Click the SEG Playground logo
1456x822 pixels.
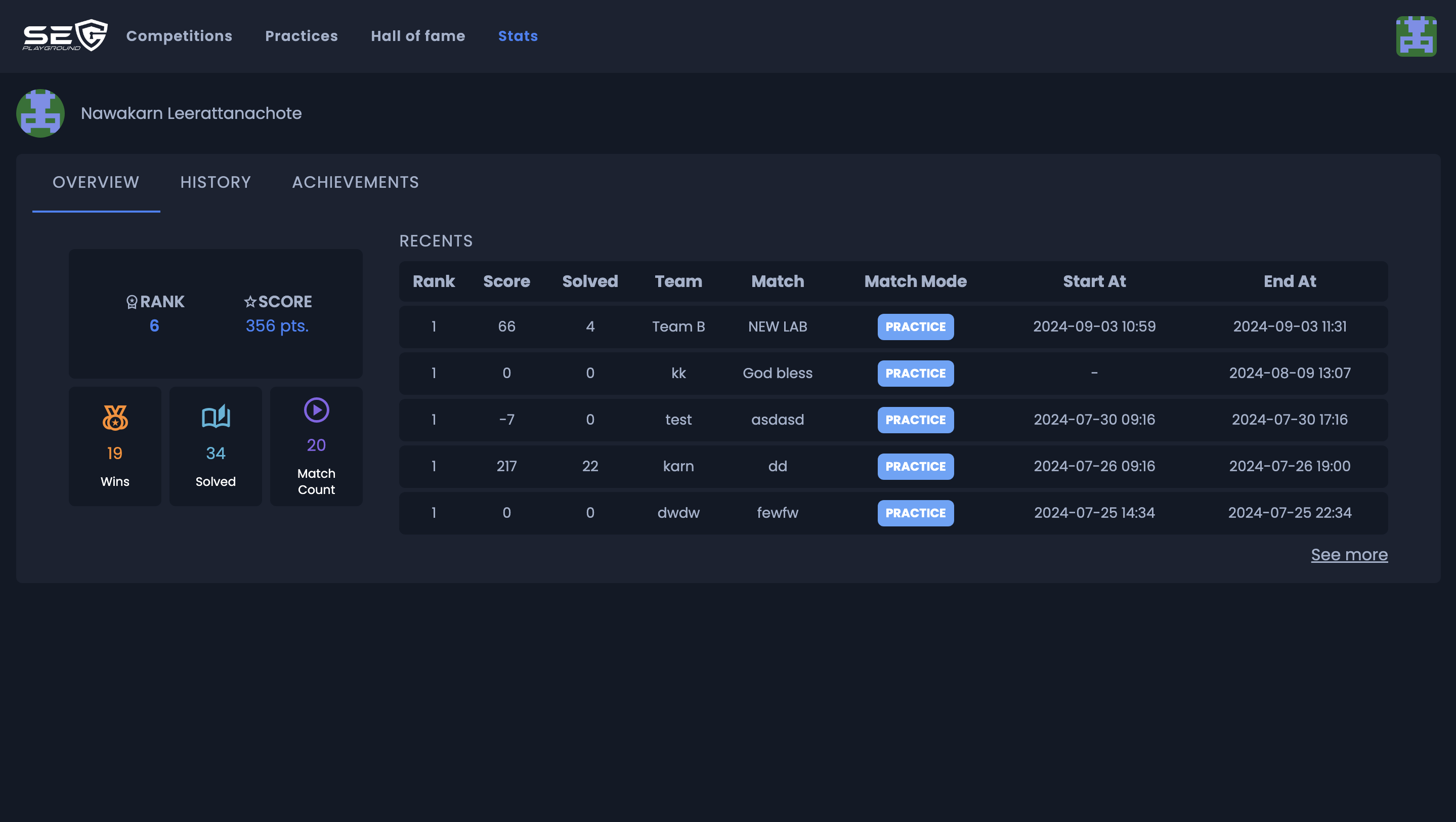click(x=64, y=35)
